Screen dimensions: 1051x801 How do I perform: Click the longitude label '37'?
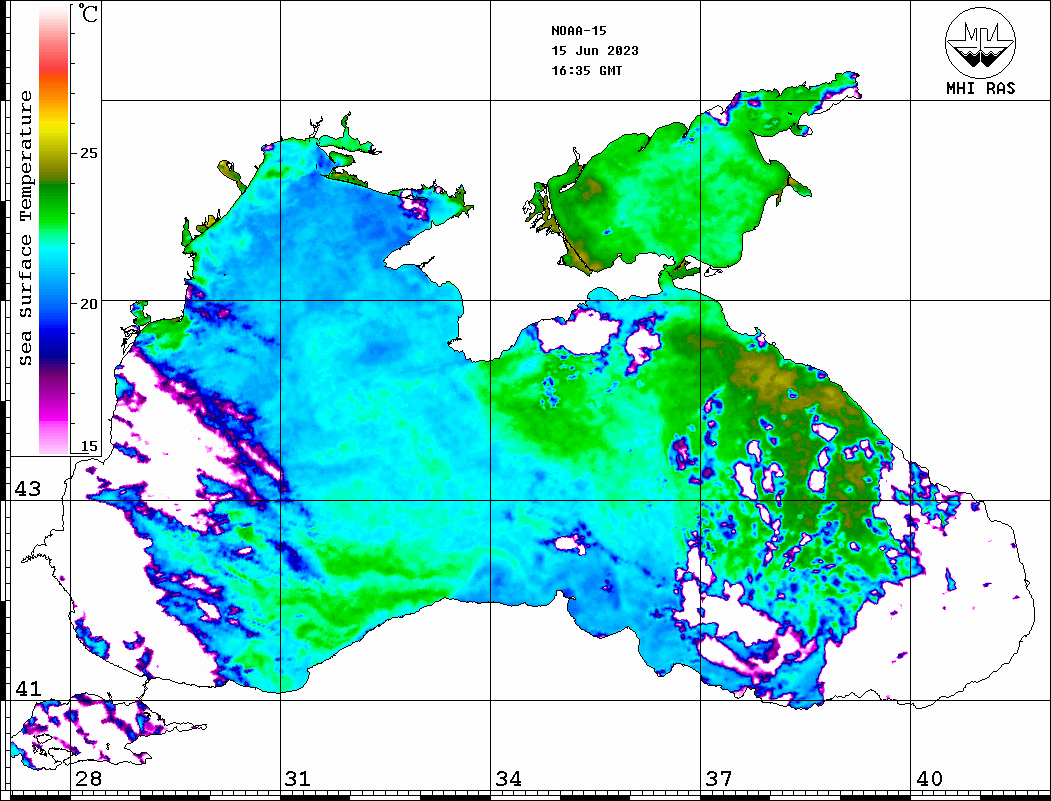(x=719, y=779)
